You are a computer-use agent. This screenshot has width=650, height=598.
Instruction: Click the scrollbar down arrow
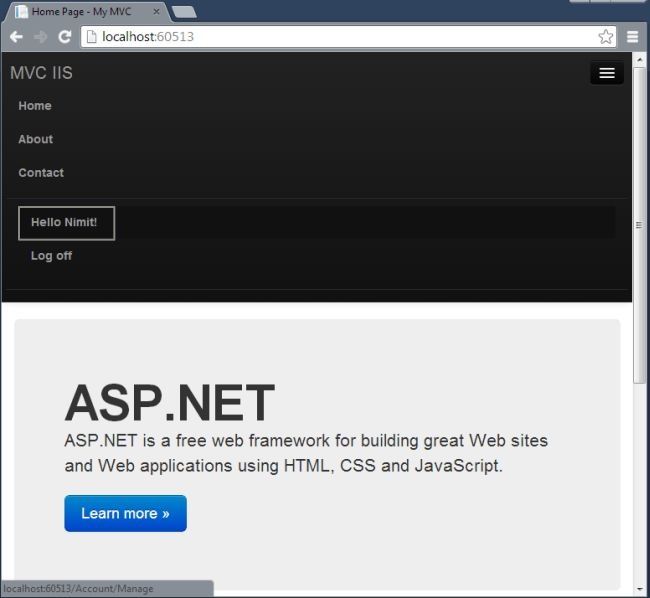[x=639, y=589]
